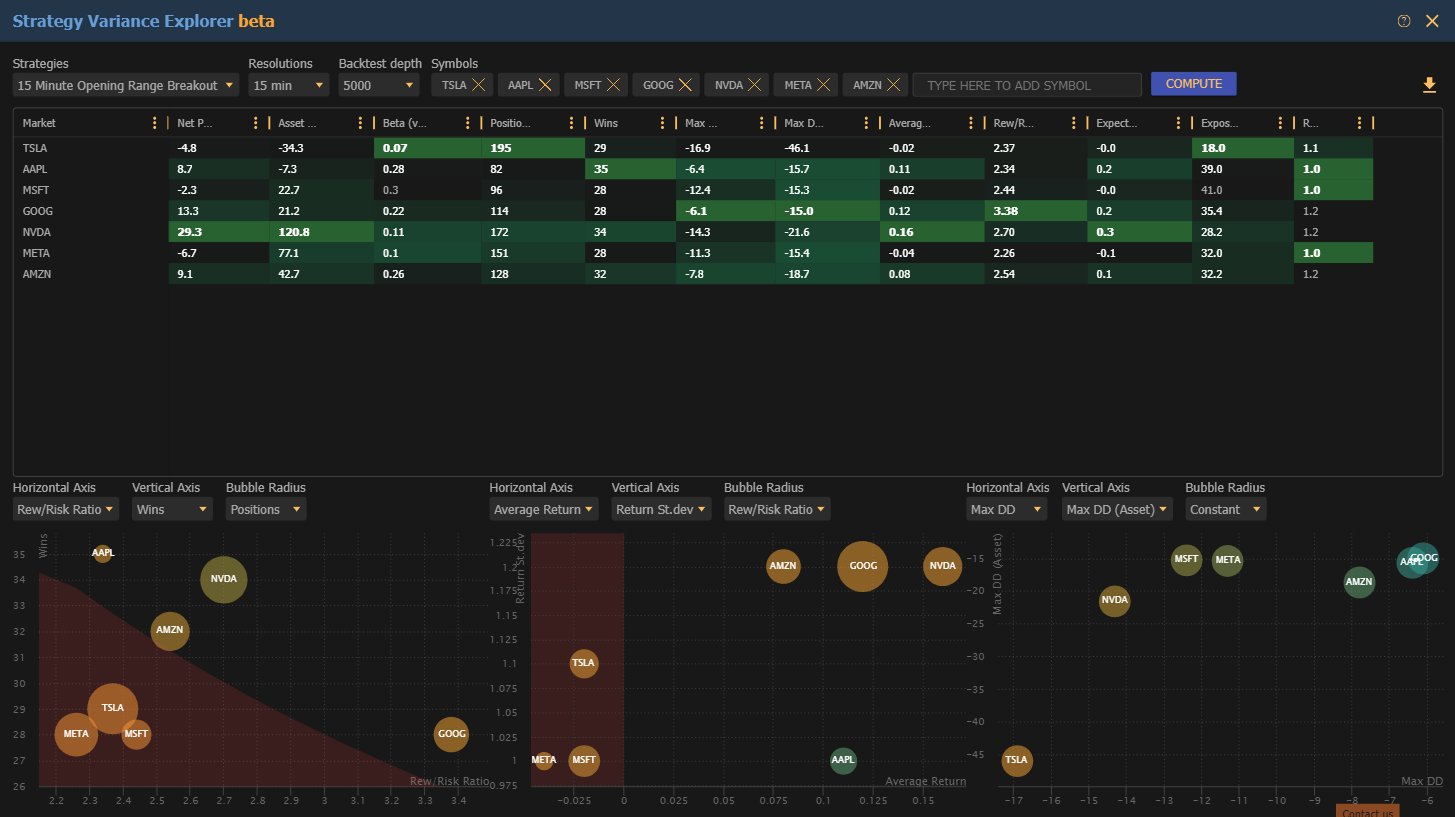Remove the NVDA symbol chip

(755, 85)
